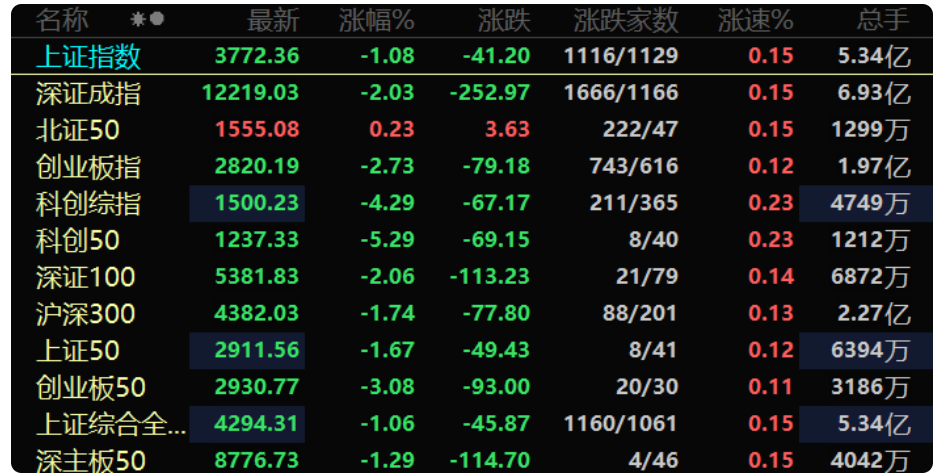Select the 深证成指 row
This screenshot has width=939, height=473.
pos(472,93)
